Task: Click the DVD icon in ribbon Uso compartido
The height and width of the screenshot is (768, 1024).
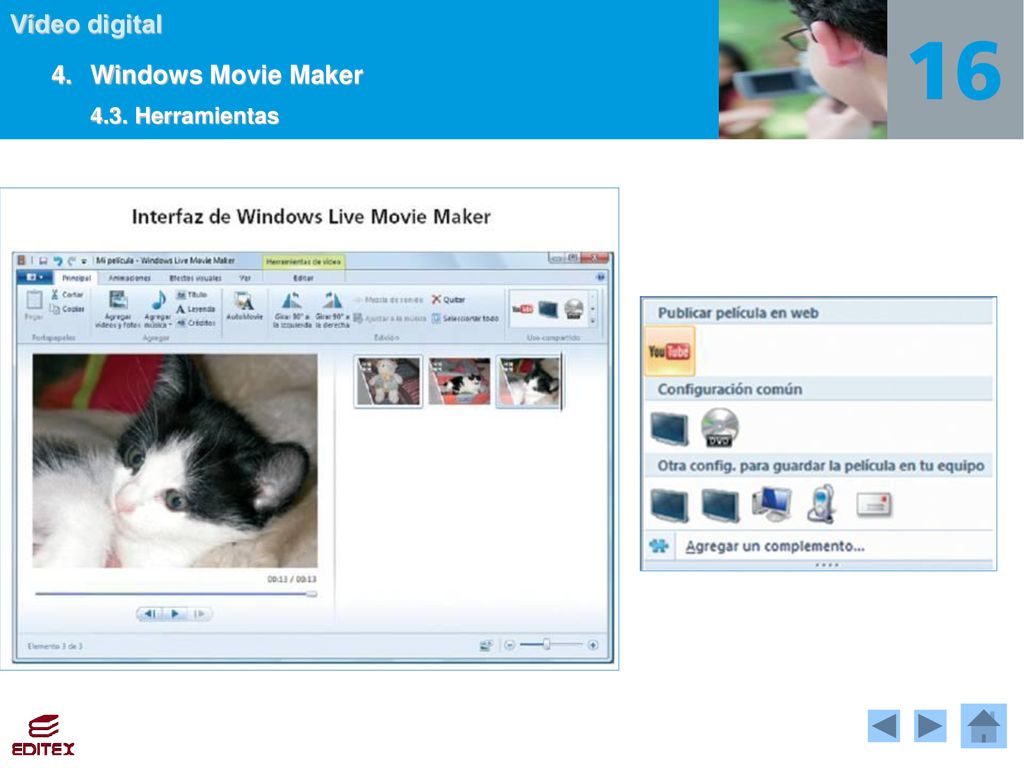Action: pos(574,309)
